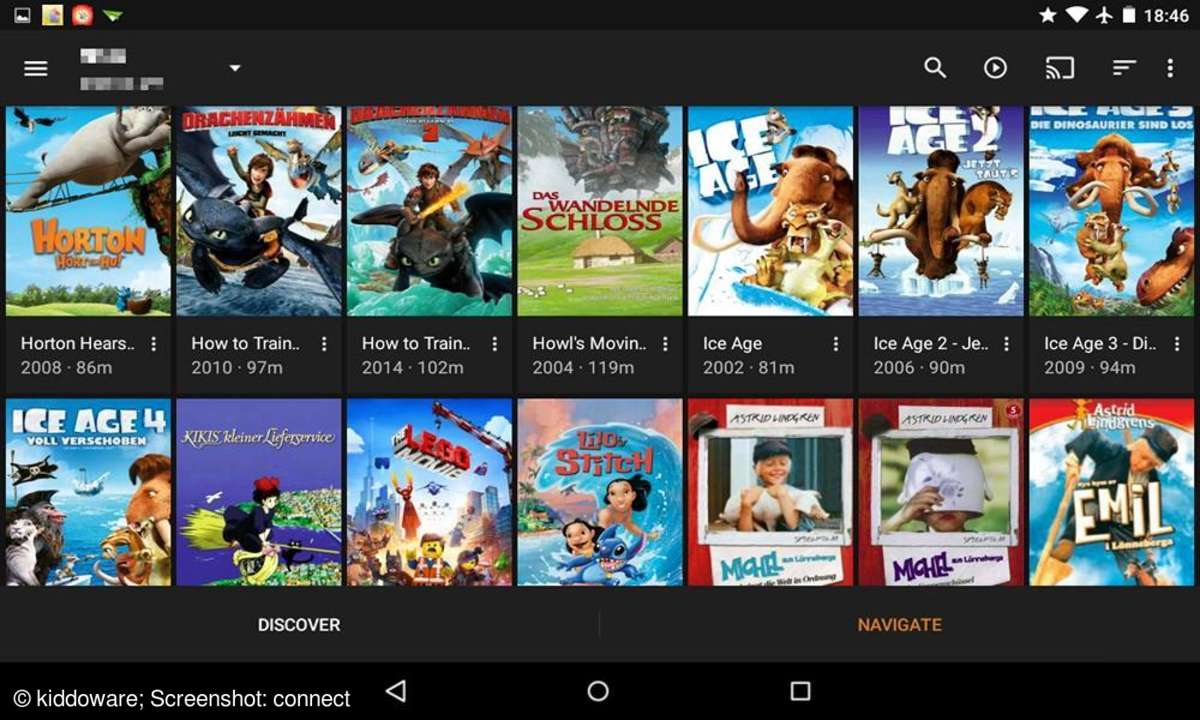This screenshot has width=1200, height=720.
Task: Tap the battery status icon
Action: 1129,15
